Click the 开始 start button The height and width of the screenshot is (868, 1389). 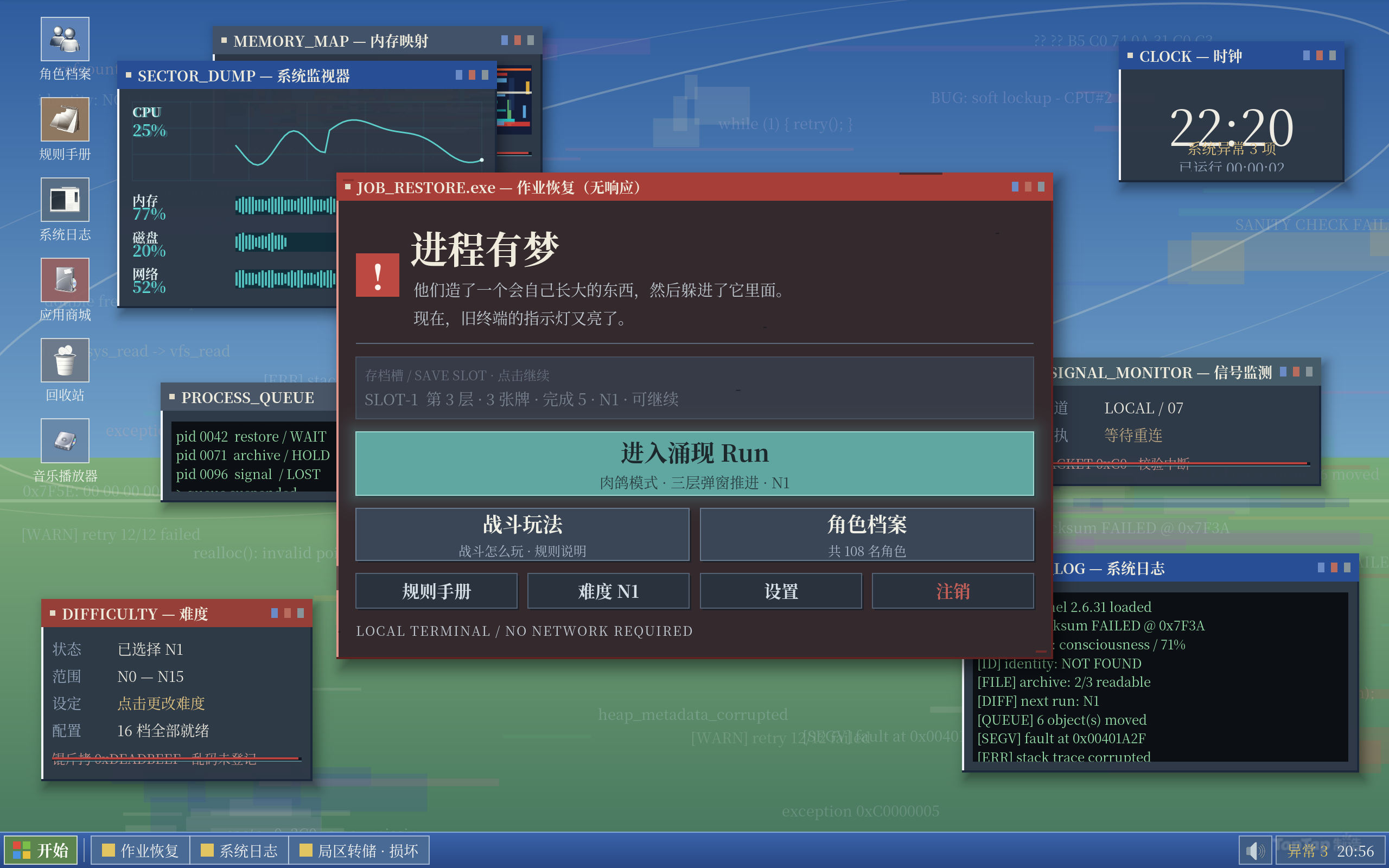click(x=41, y=850)
